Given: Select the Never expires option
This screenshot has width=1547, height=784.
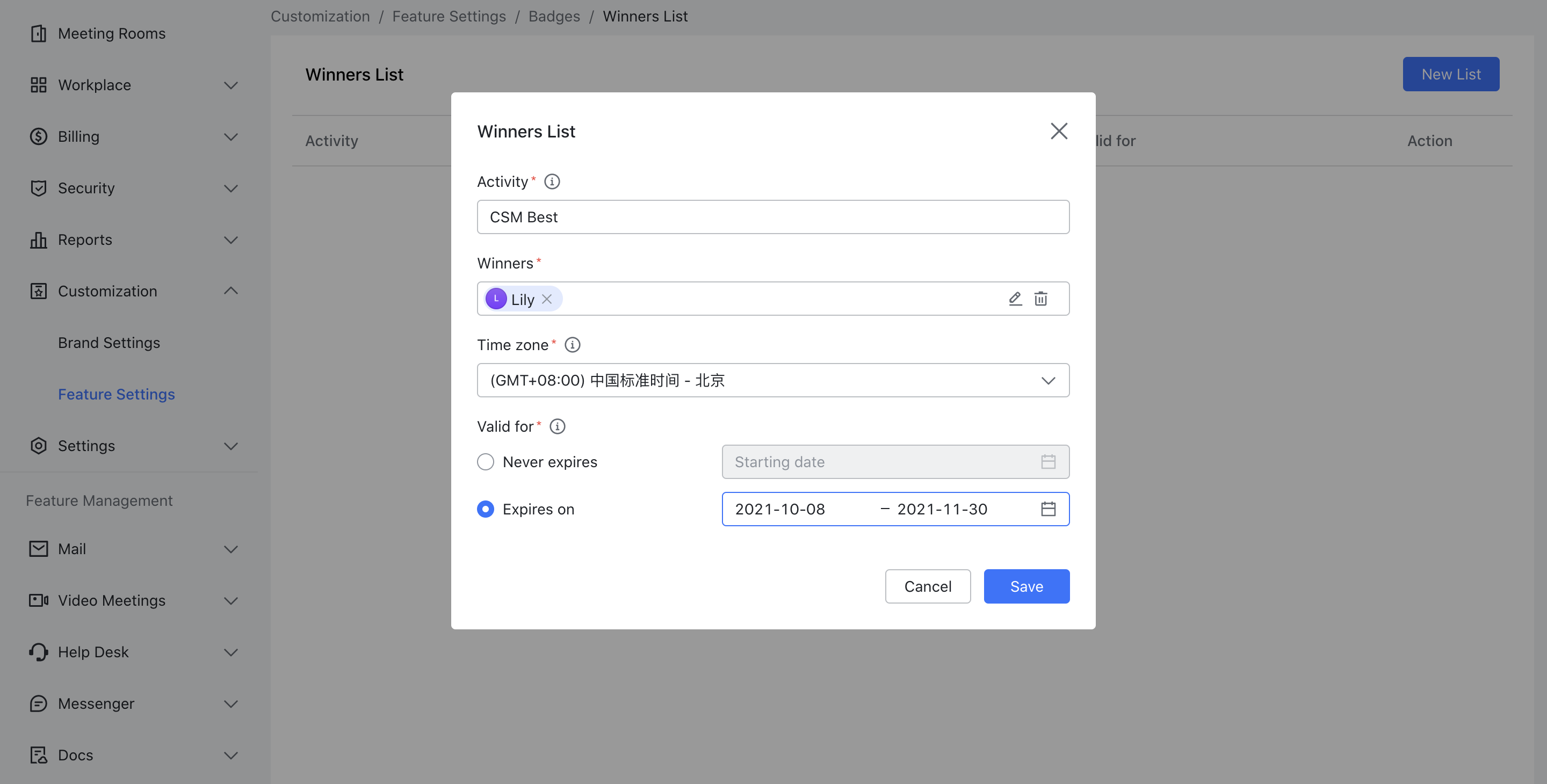Looking at the screenshot, I should (x=485, y=462).
